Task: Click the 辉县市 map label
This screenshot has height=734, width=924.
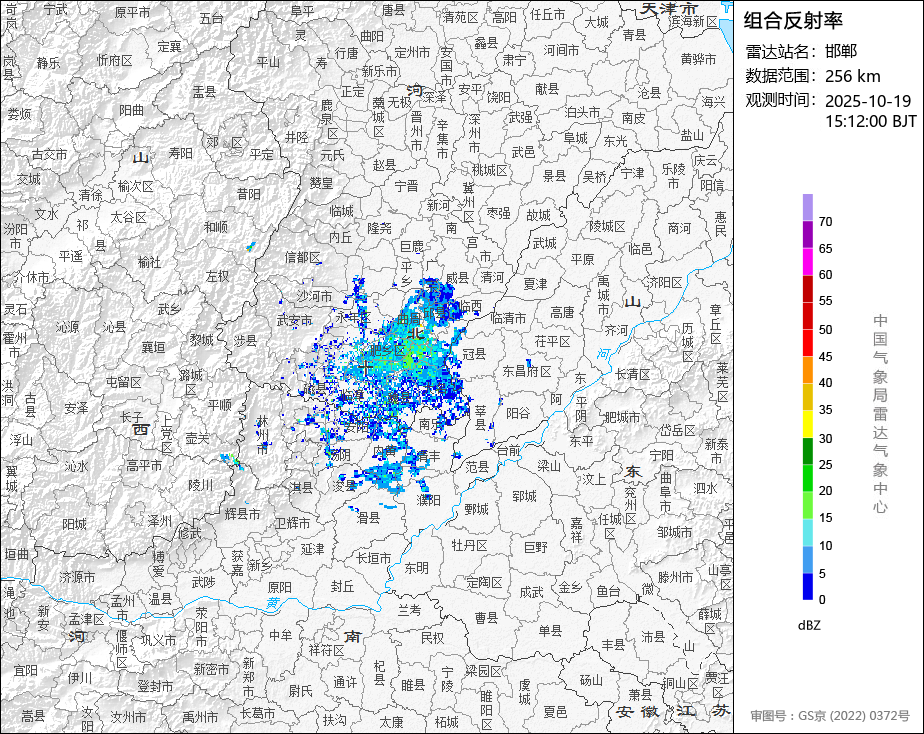Action: pos(242,514)
